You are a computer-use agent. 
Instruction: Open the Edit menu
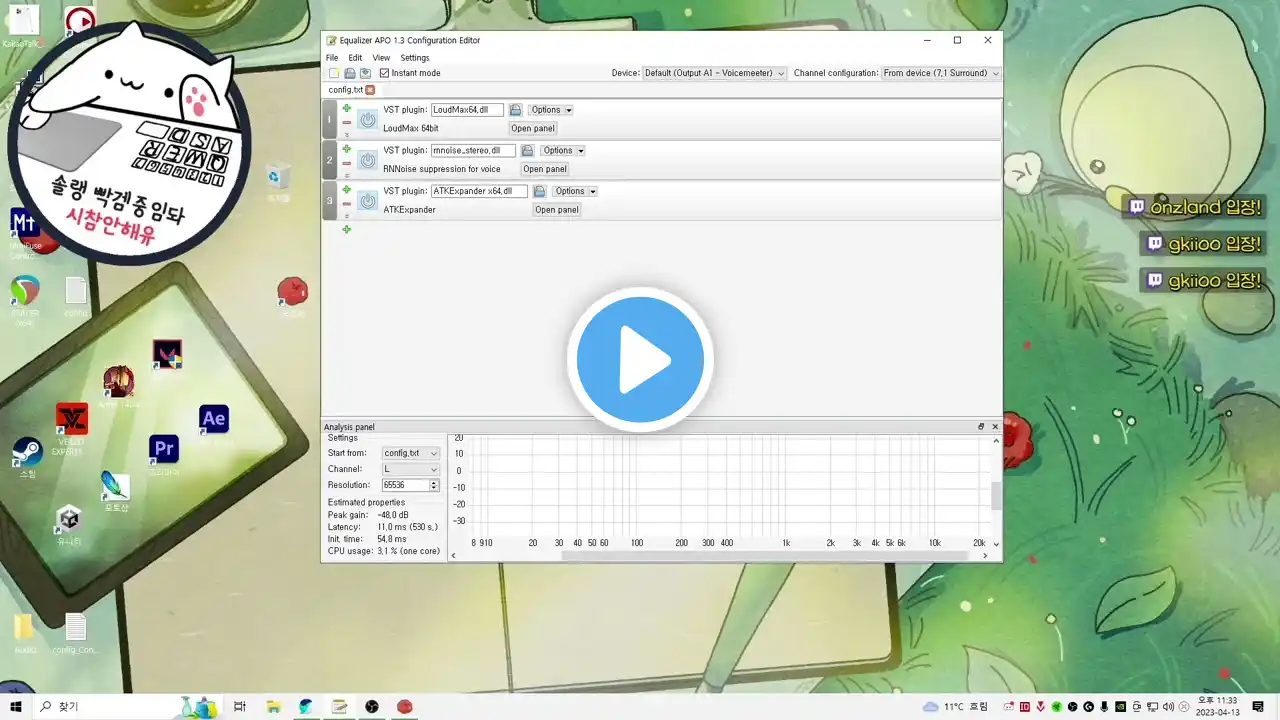point(355,58)
